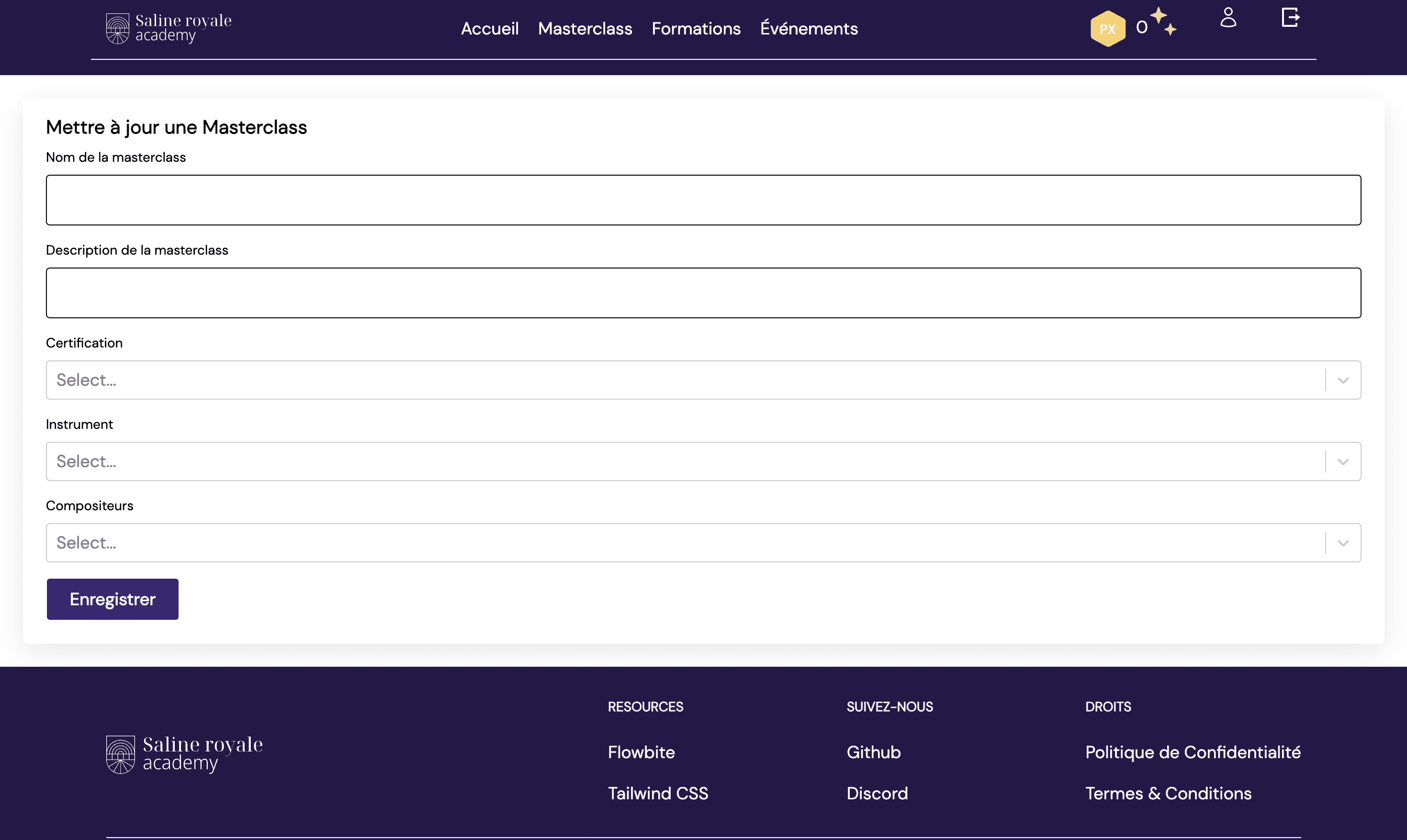Visit the Discord footer link
The image size is (1407, 840).
pos(877,793)
